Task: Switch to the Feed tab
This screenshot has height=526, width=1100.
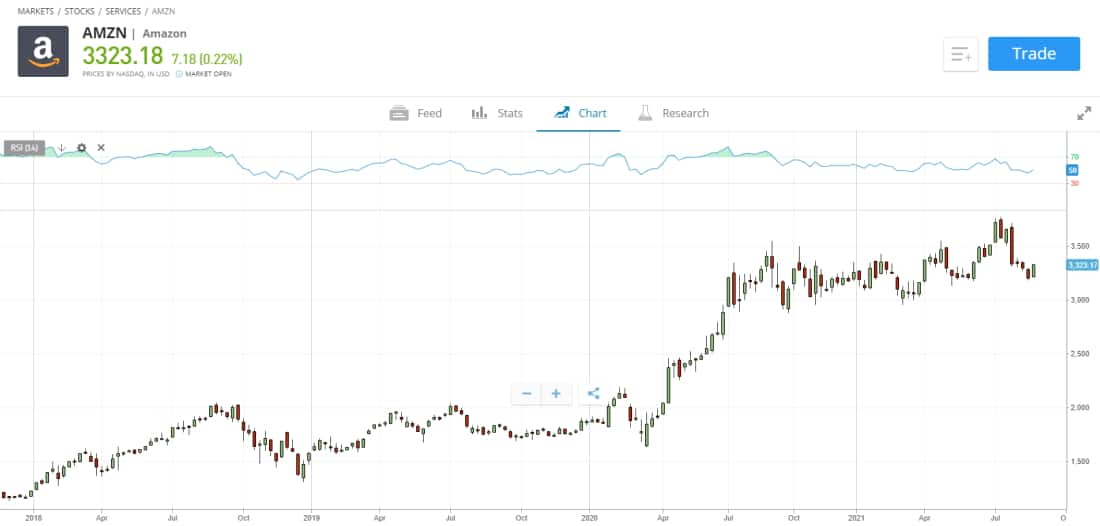Action: click(416, 113)
